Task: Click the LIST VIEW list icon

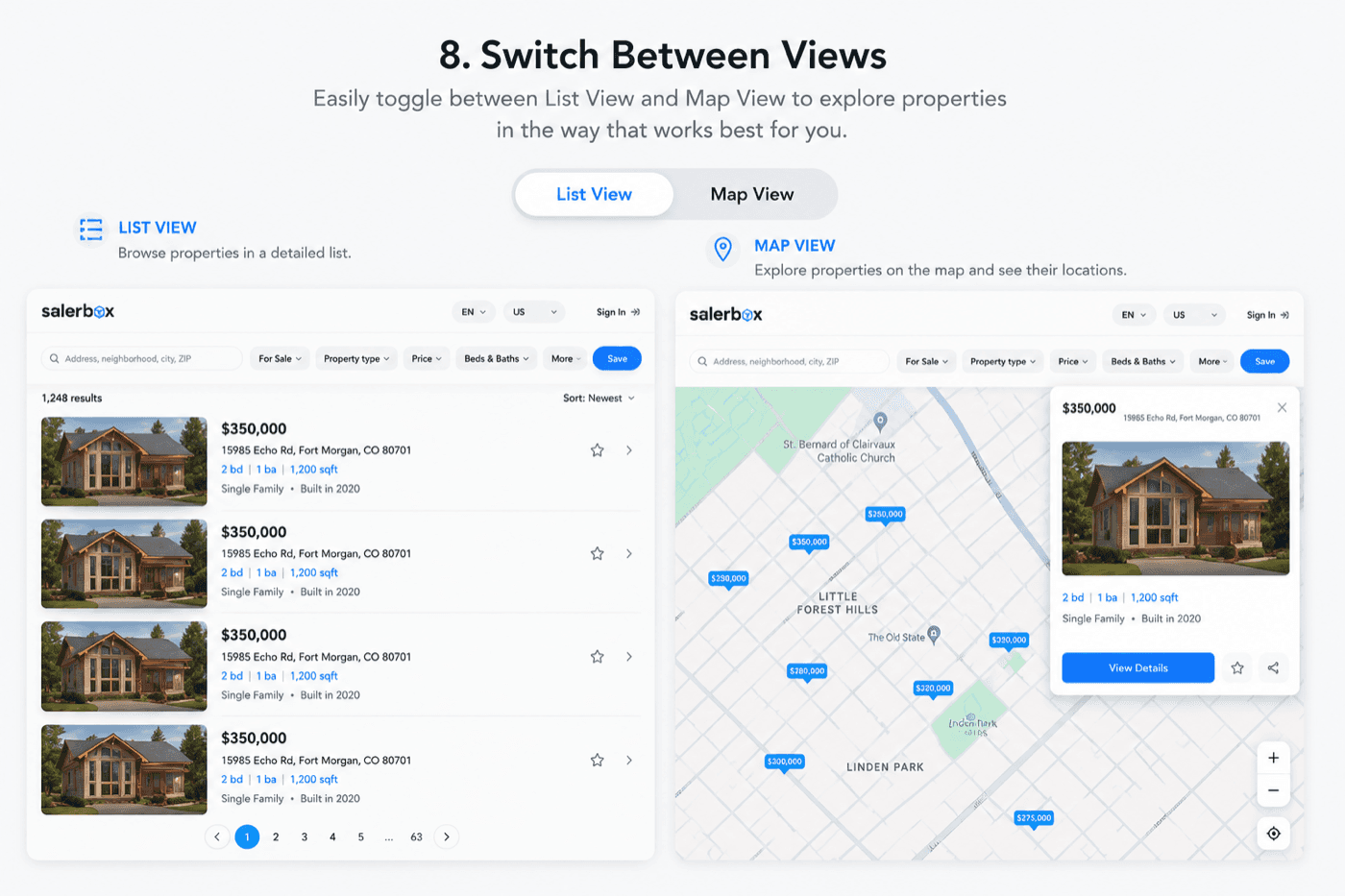Action: (x=91, y=230)
